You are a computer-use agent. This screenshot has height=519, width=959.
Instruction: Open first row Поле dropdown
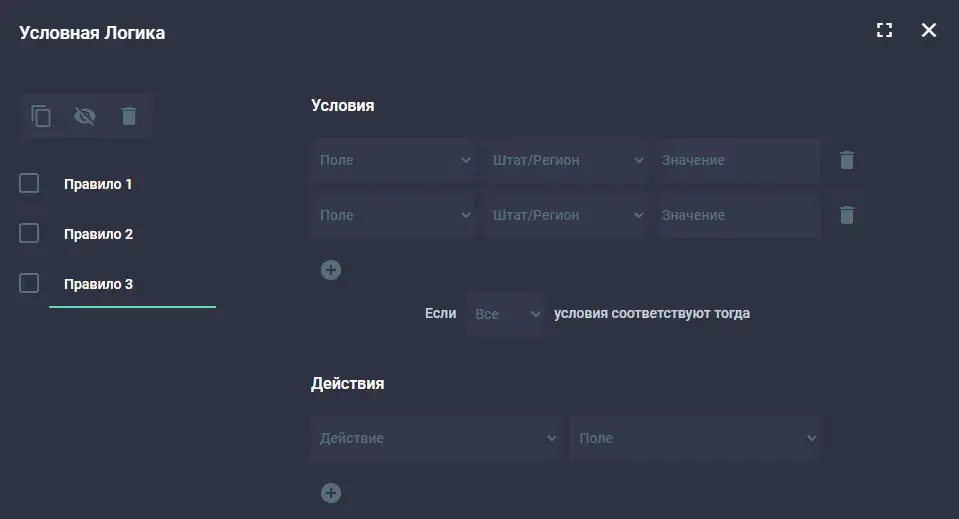[x=394, y=160]
